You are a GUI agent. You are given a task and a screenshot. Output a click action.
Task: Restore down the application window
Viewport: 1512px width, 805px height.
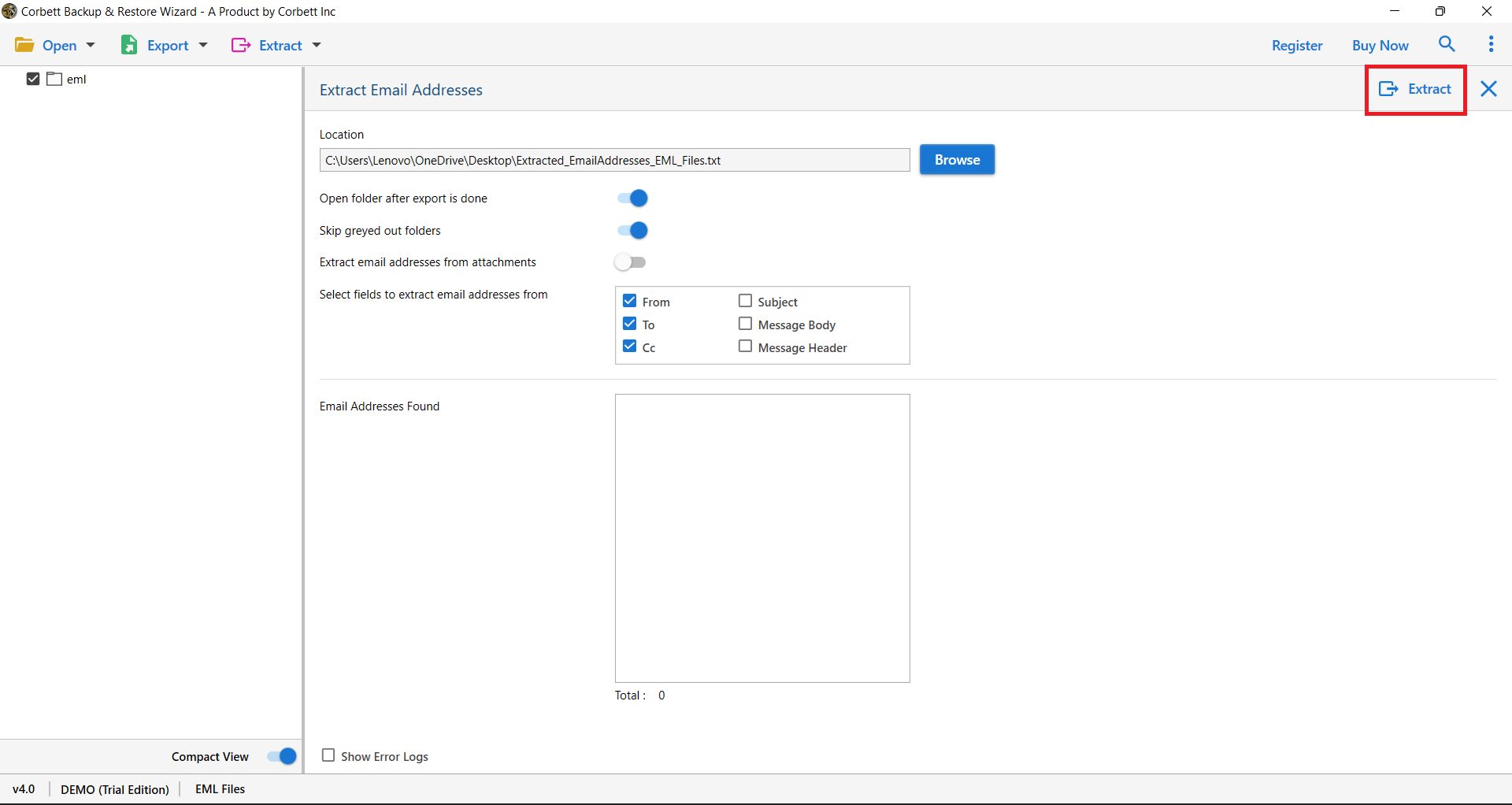[1440, 11]
